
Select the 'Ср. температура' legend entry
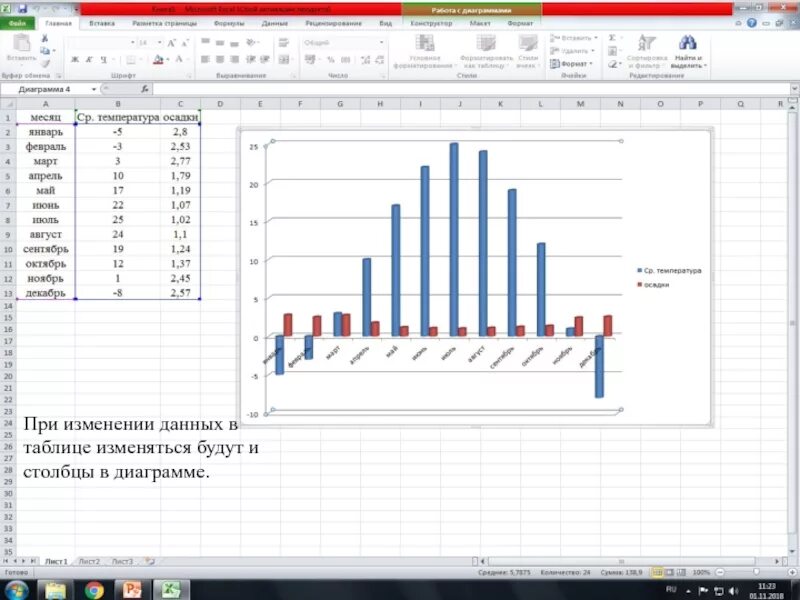(669, 271)
